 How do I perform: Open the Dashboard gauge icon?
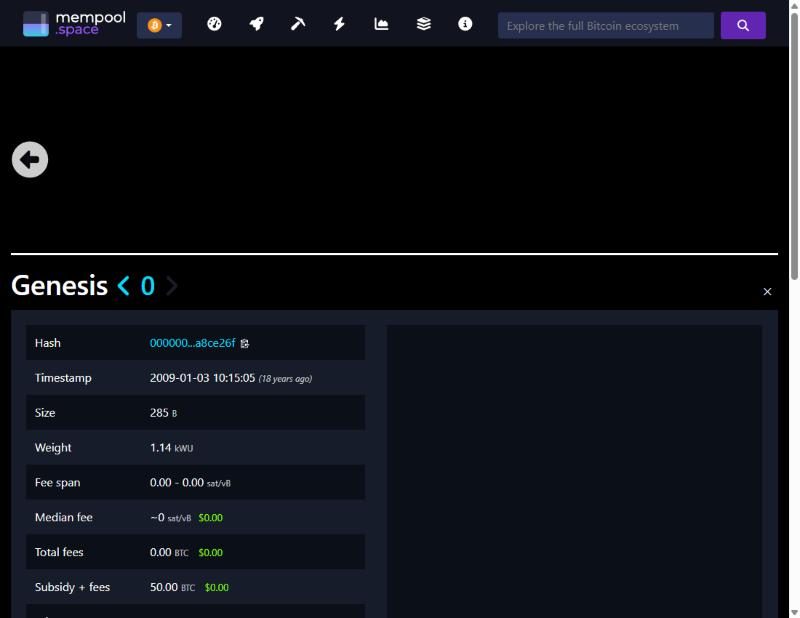[x=214, y=24]
